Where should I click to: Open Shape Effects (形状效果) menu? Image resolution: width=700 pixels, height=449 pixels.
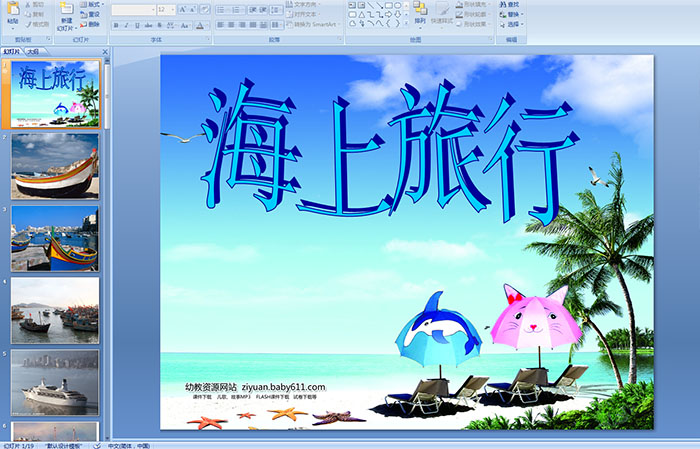tap(472, 24)
